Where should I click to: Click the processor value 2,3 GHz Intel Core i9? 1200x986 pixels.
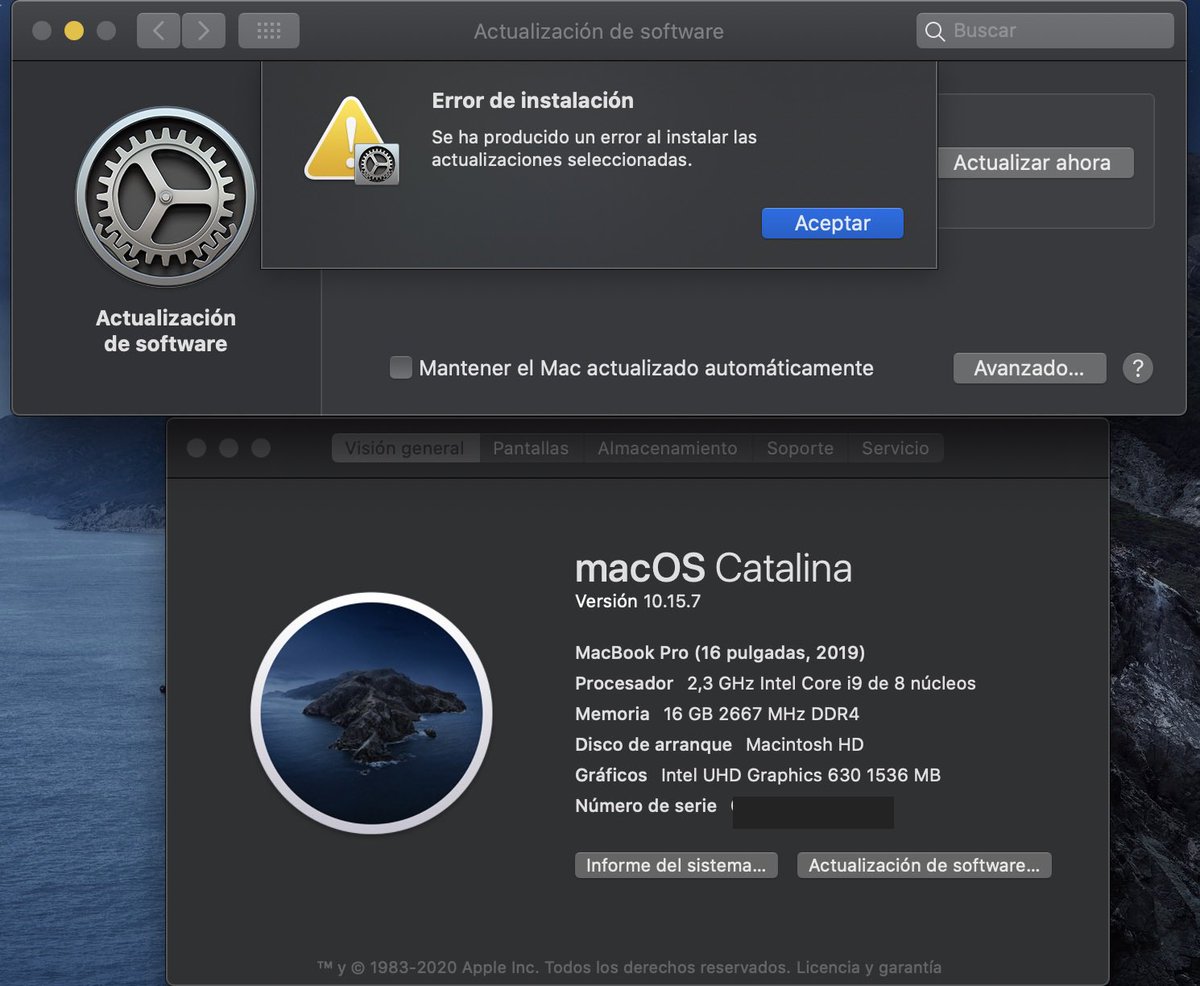pyautogui.click(x=831, y=684)
